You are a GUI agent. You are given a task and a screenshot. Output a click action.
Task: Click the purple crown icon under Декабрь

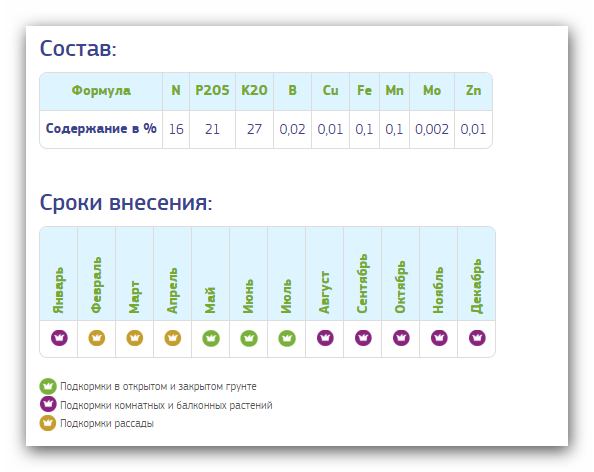click(x=477, y=338)
